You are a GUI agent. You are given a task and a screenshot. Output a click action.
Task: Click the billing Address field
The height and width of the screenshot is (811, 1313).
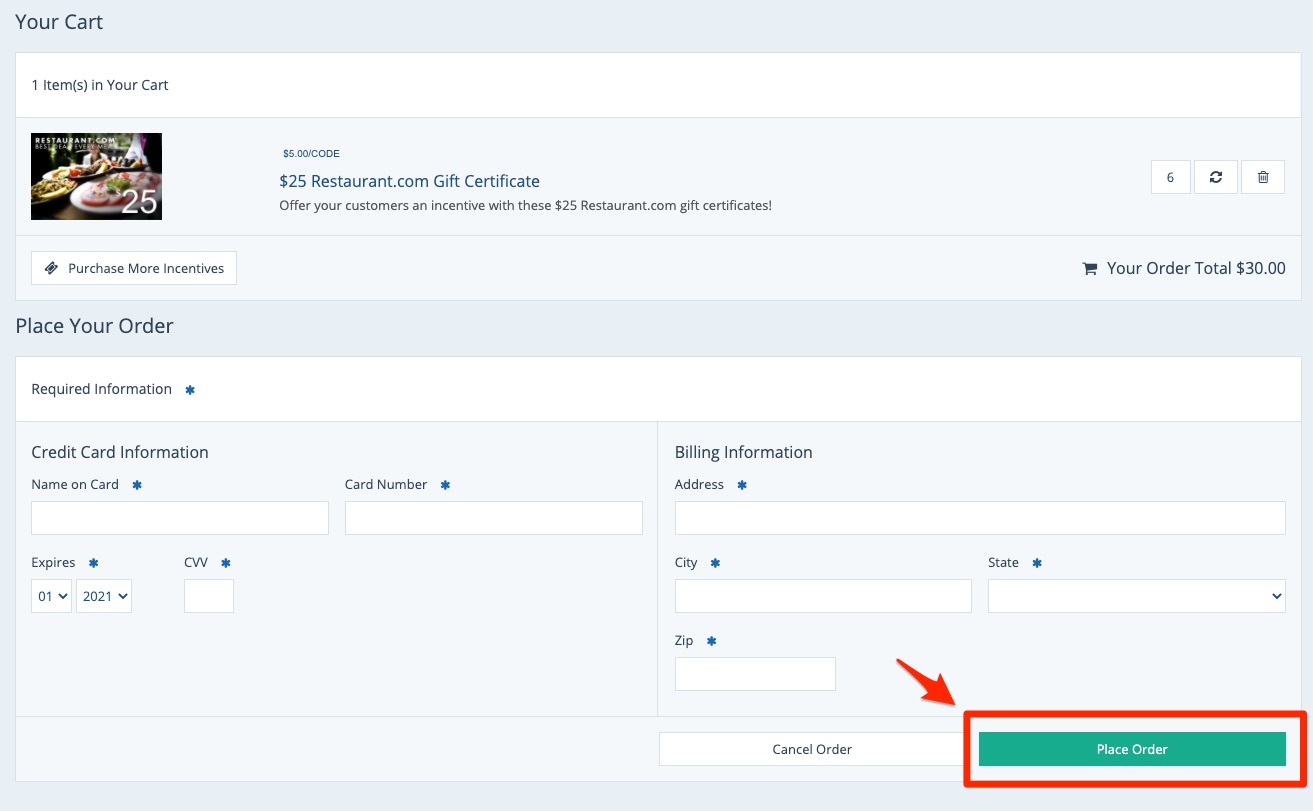point(980,518)
